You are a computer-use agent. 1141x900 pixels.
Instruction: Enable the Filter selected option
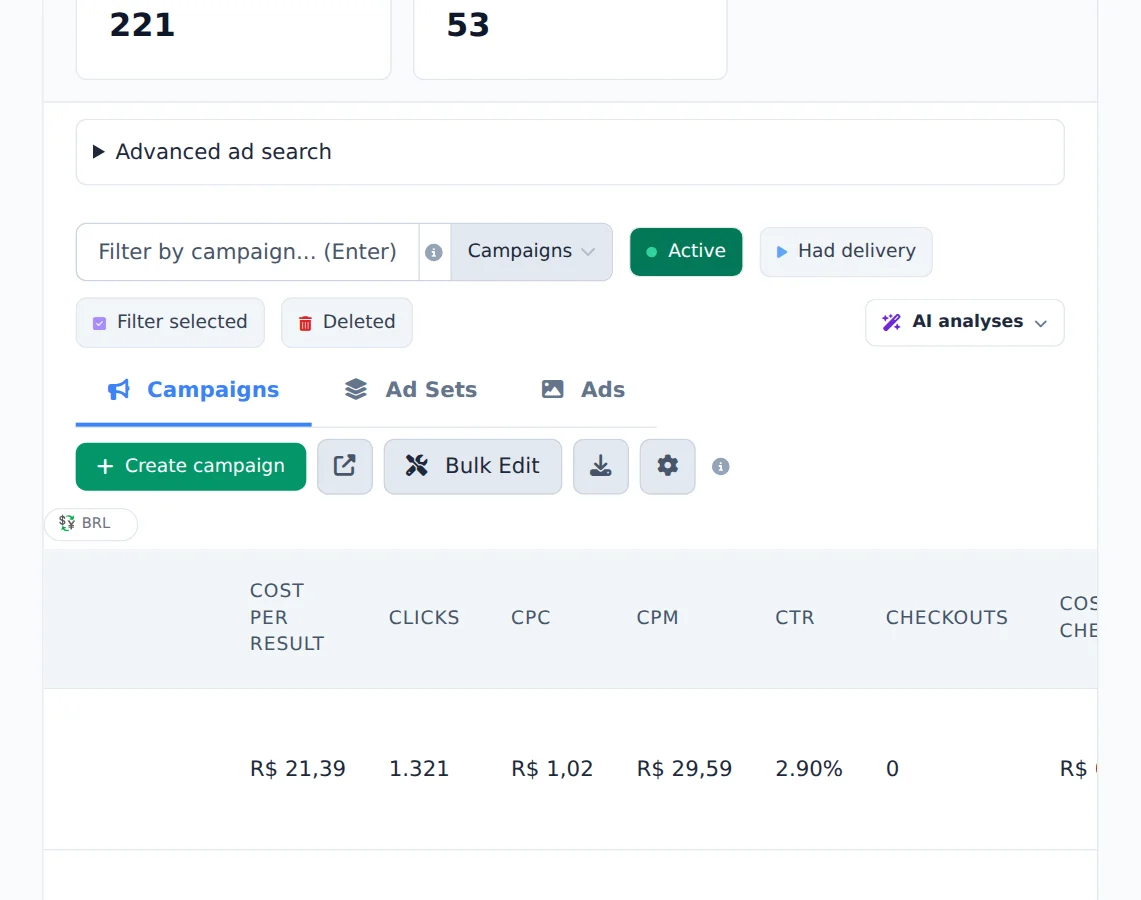click(x=170, y=322)
